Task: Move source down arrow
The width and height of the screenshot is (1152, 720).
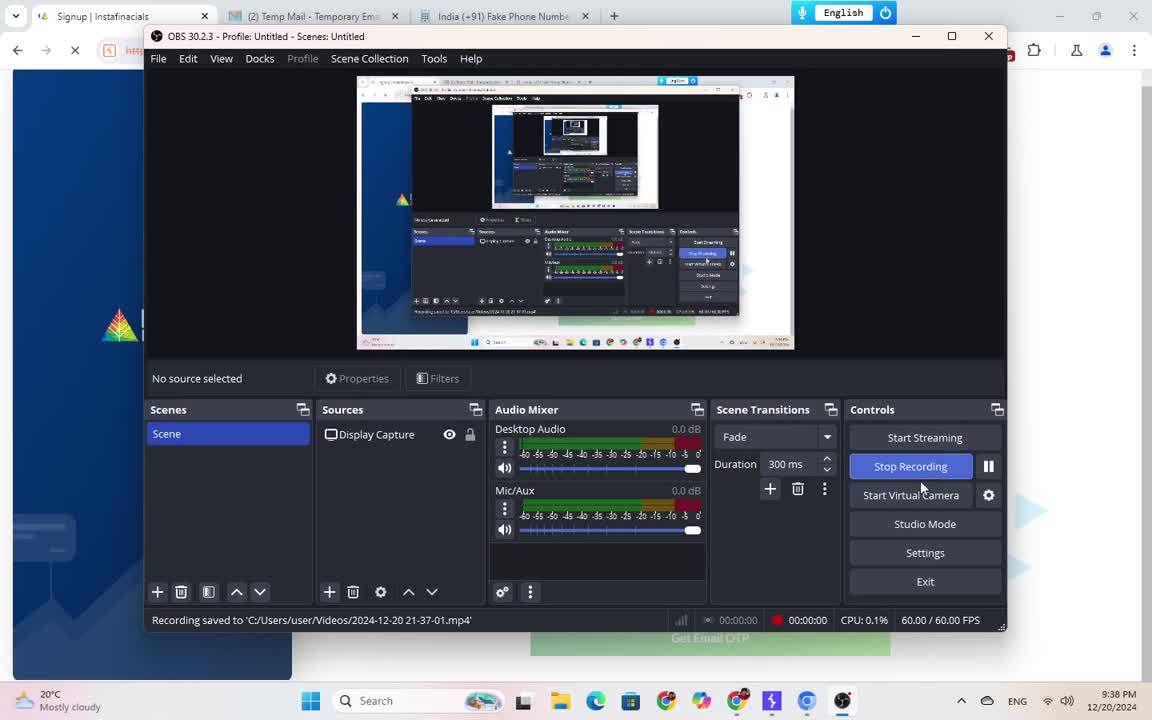Action: 432,592
